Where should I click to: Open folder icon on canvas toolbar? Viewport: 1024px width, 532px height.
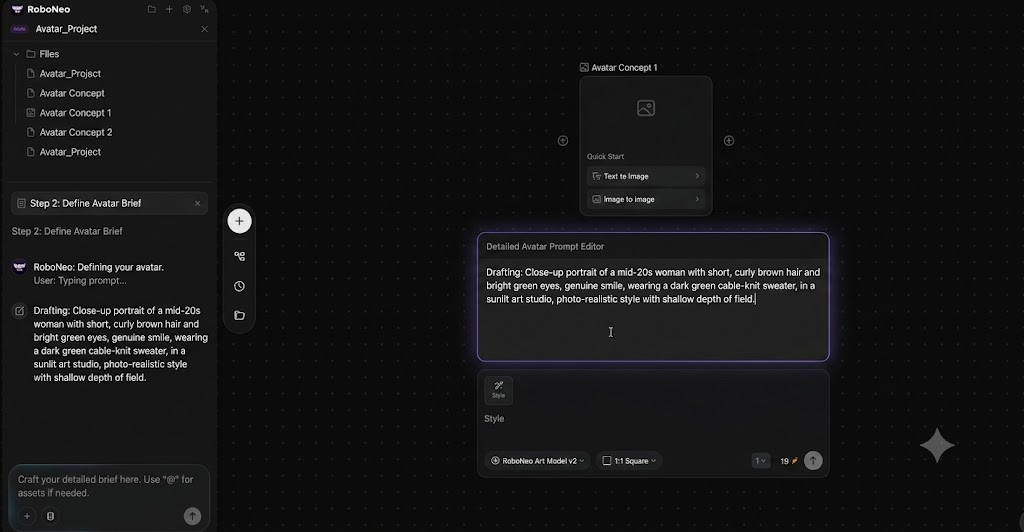pos(240,316)
